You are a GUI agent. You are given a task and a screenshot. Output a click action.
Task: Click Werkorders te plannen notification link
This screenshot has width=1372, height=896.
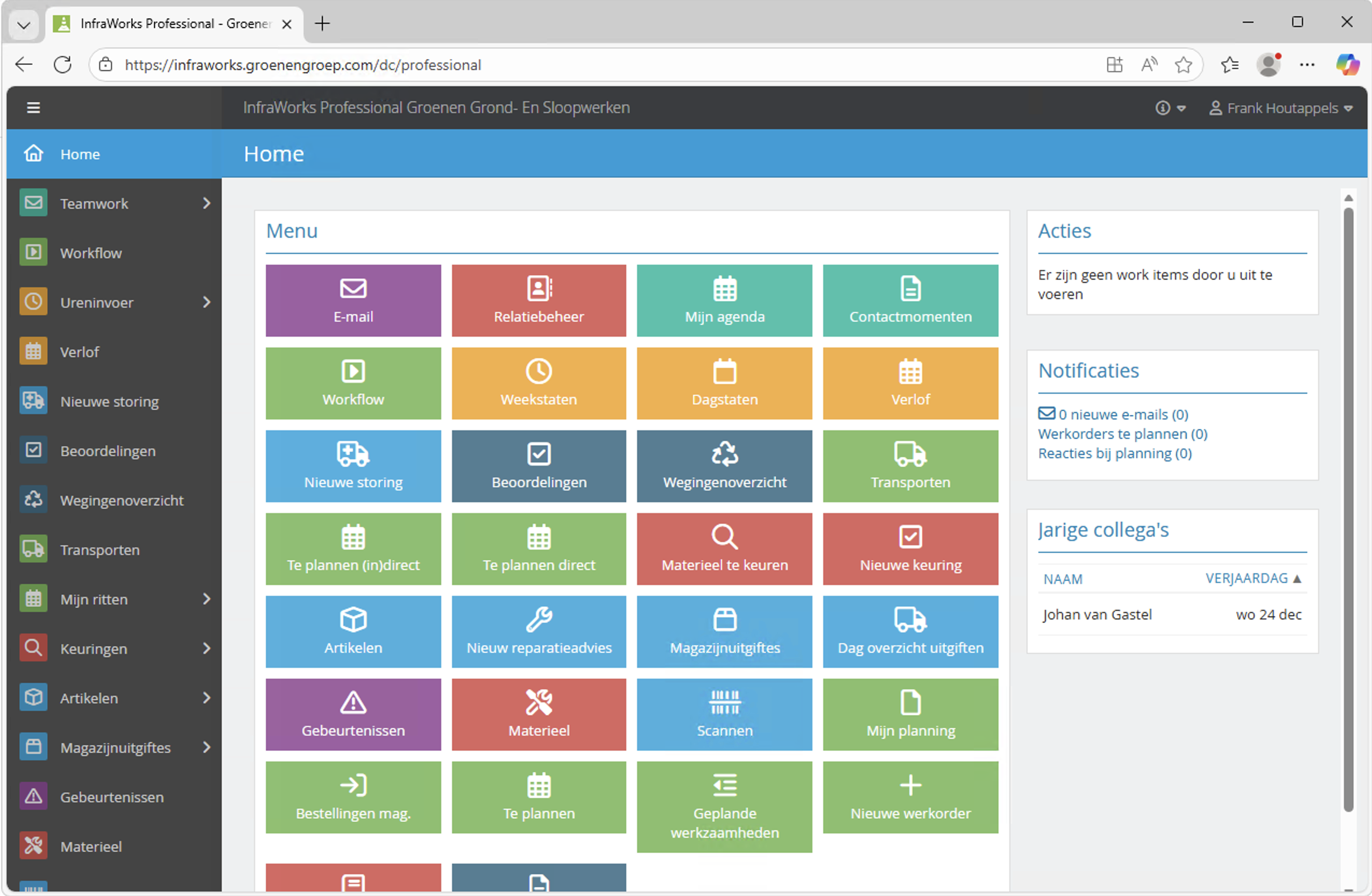click(x=1122, y=433)
